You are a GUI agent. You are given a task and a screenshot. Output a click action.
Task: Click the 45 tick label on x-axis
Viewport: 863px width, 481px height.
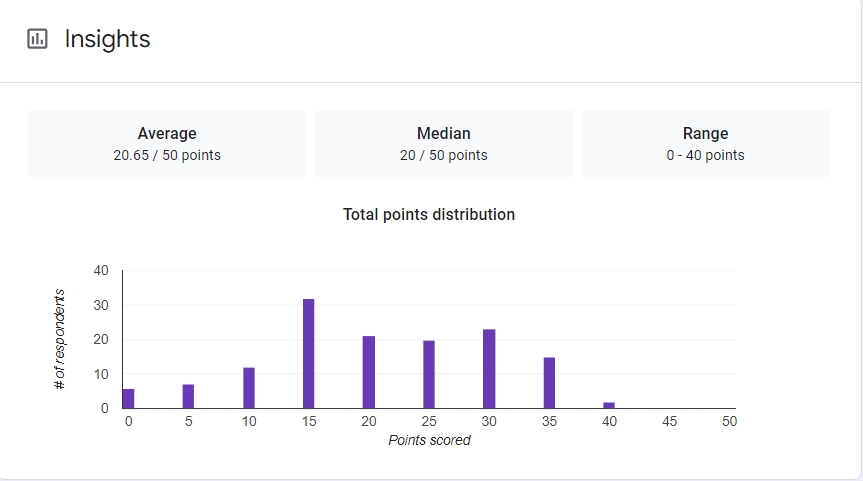(x=669, y=422)
